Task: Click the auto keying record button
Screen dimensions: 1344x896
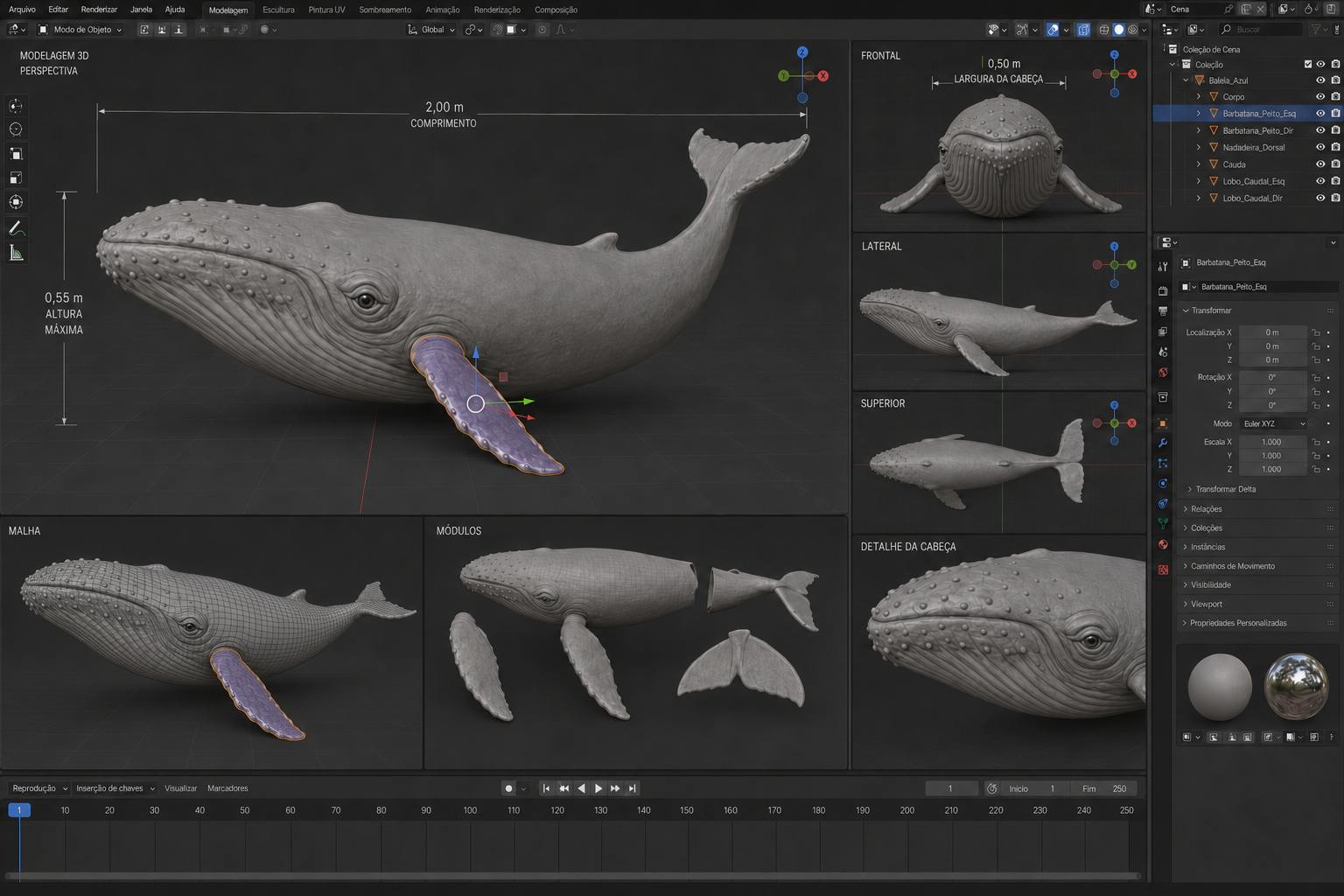Action: coord(508,788)
